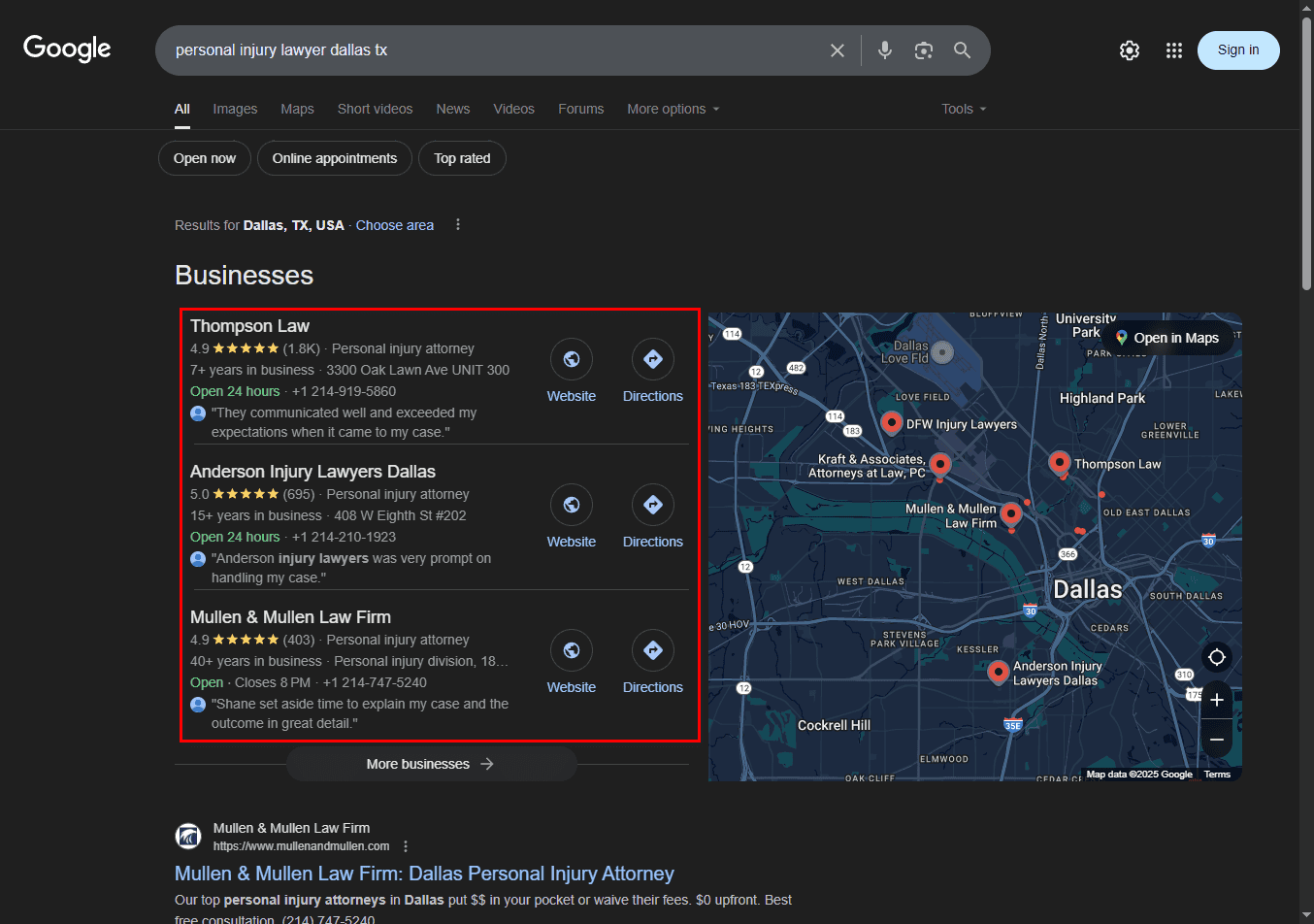Click Thompson Law phone number +1 214-919-5860

(x=344, y=391)
